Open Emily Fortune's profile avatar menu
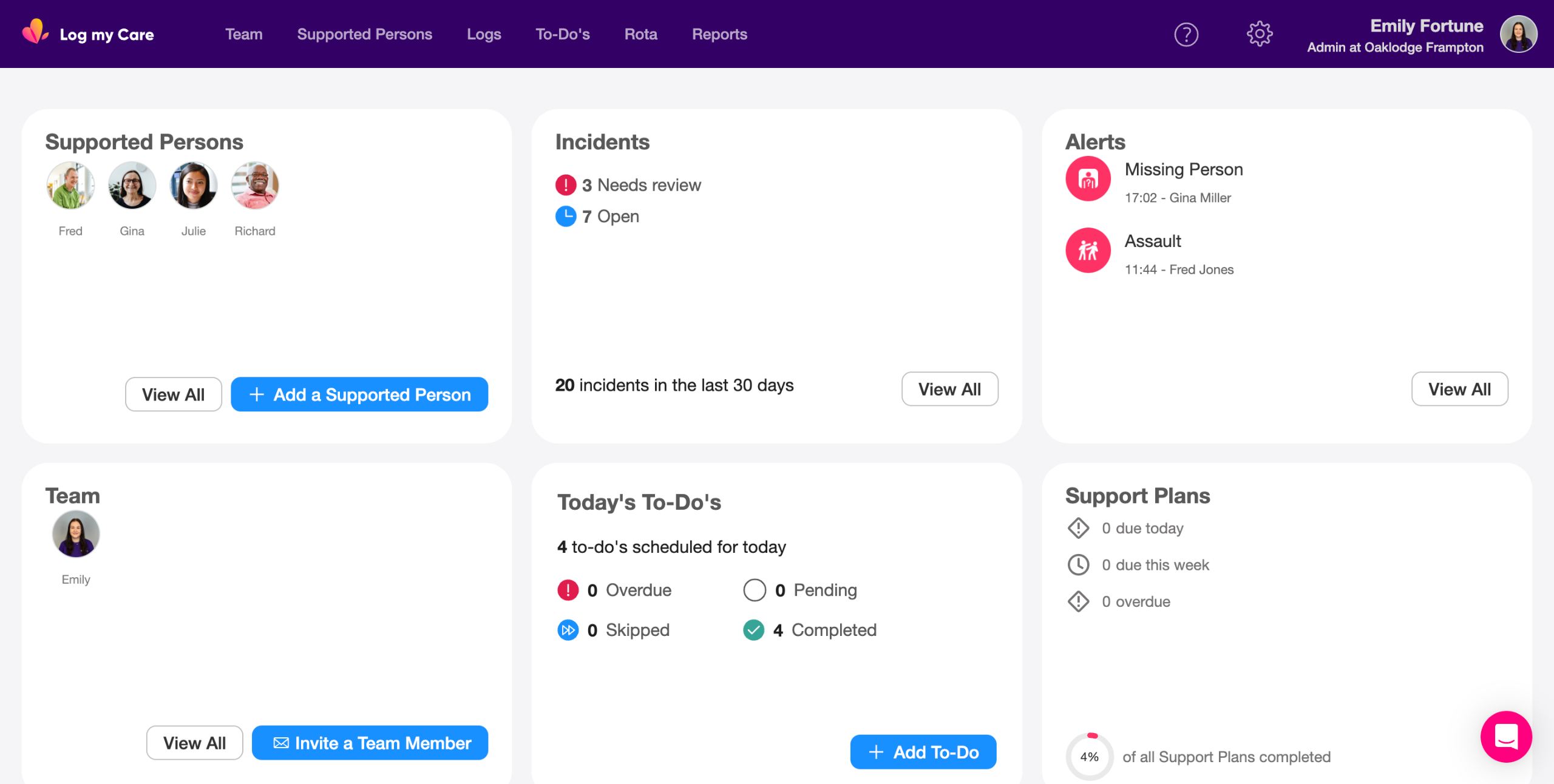1554x784 pixels. pos(1518,35)
